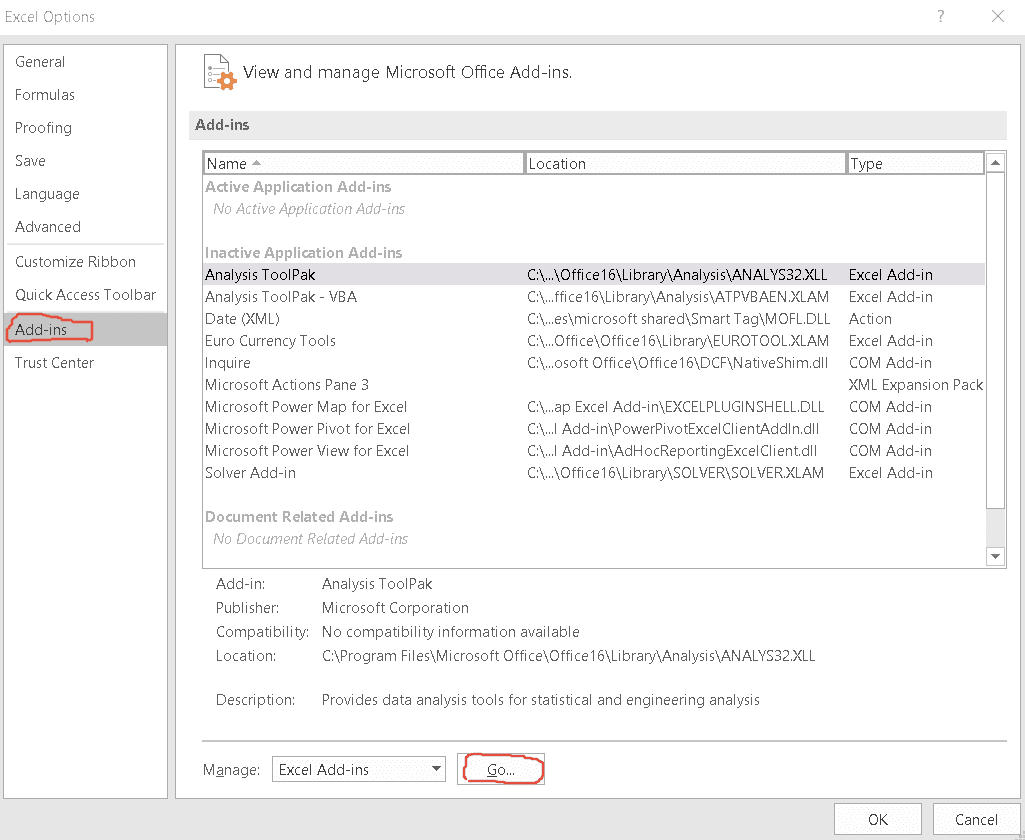Select the Solver Add-in row
This screenshot has height=840, width=1025.
[594, 473]
